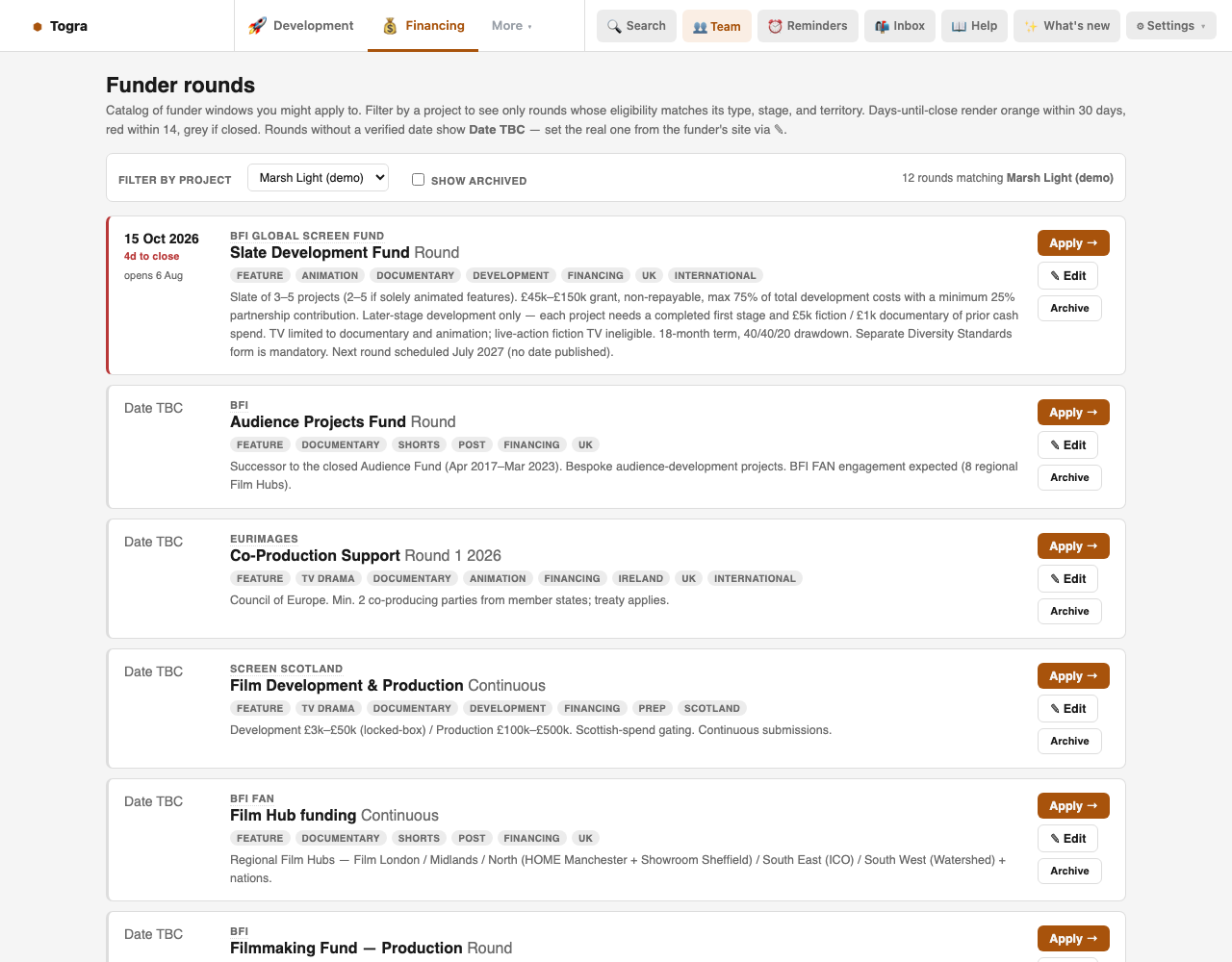Expand the More menu
Viewport: 1232px width, 962px height.
click(x=512, y=26)
